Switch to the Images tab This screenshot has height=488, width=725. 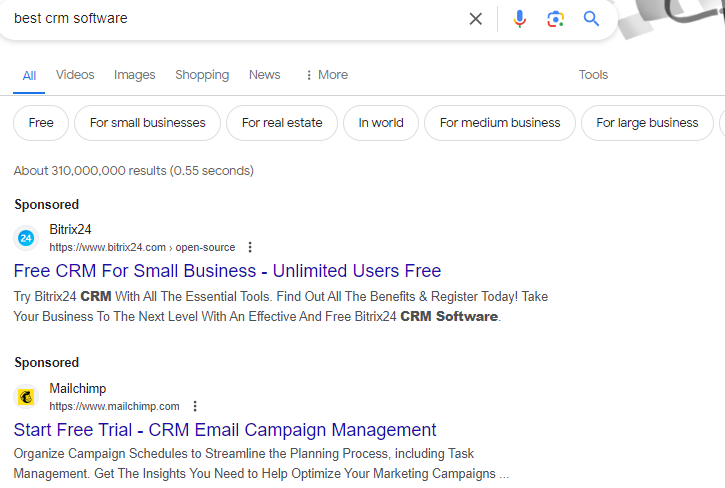click(135, 75)
